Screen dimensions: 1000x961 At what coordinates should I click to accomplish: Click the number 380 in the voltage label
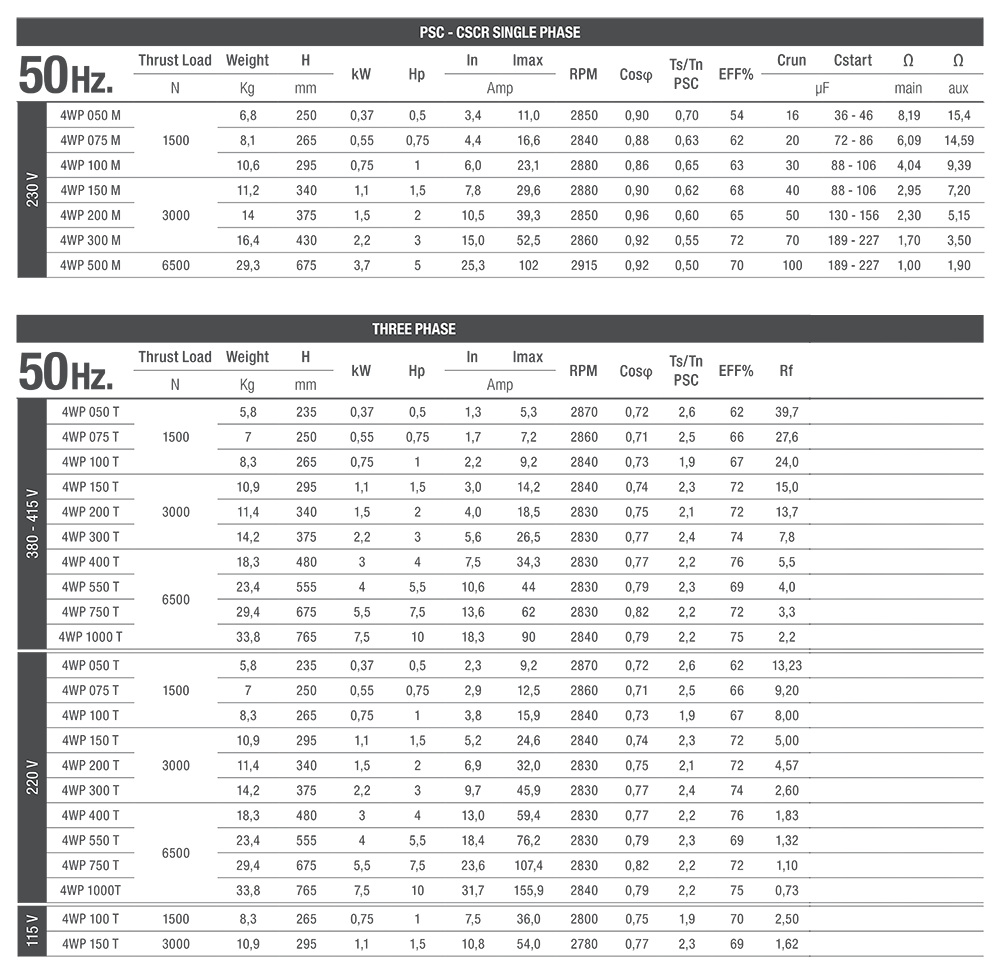pos(33,545)
